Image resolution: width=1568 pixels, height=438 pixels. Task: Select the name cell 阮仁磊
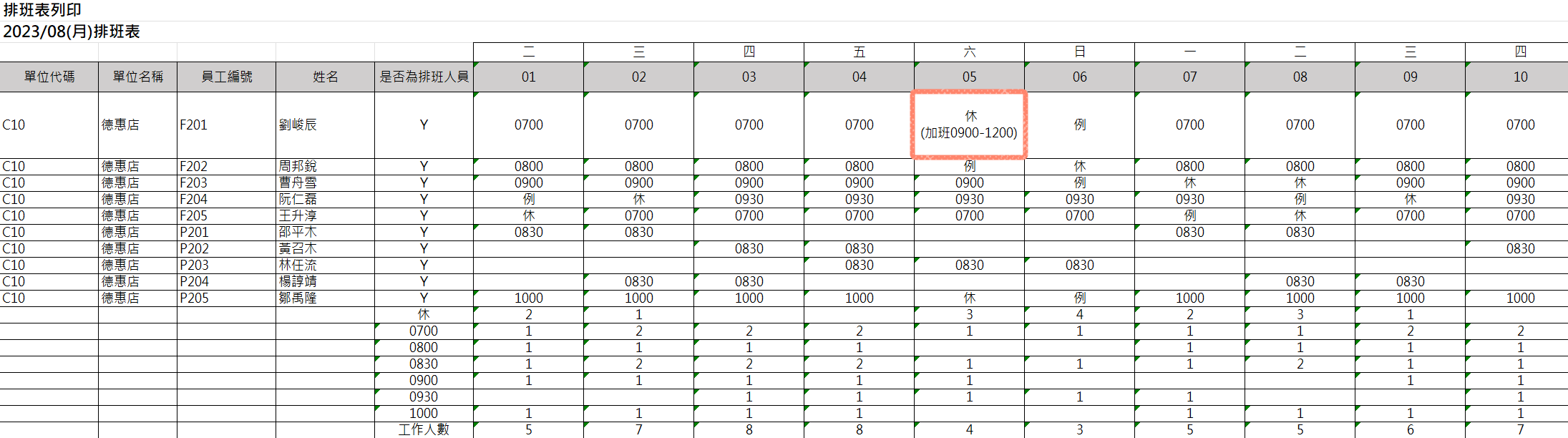point(298,199)
